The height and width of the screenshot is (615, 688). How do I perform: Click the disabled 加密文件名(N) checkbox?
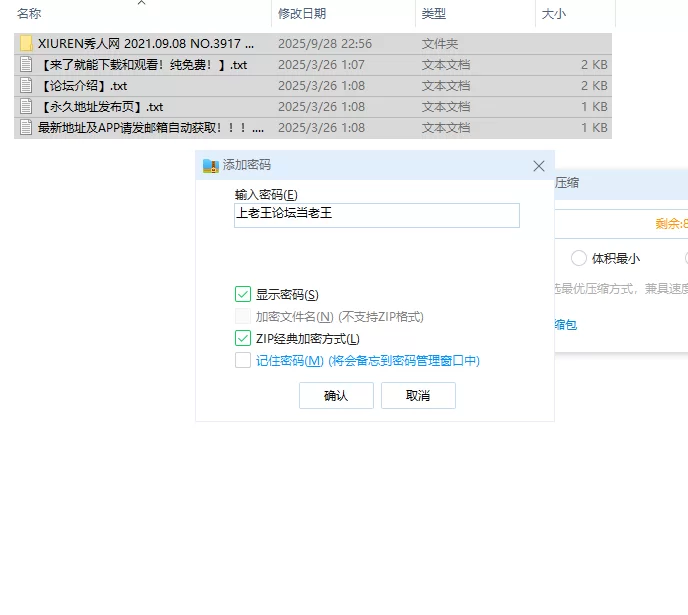click(243, 316)
